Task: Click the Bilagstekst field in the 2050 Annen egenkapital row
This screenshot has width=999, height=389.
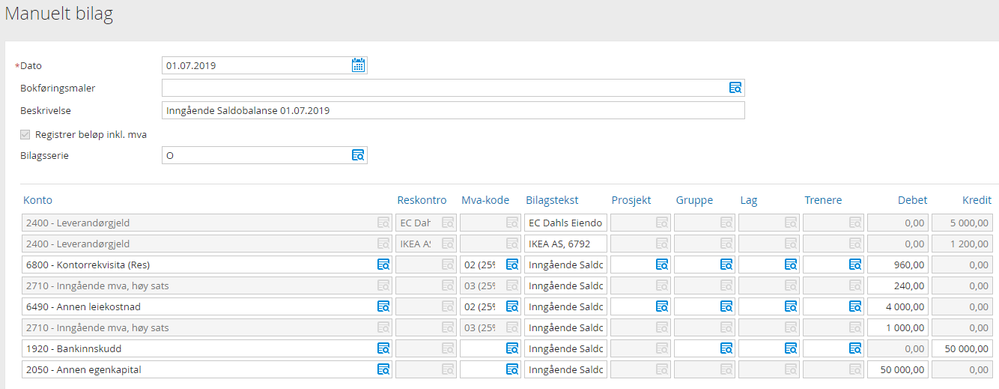Action: [x=566, y=369]
